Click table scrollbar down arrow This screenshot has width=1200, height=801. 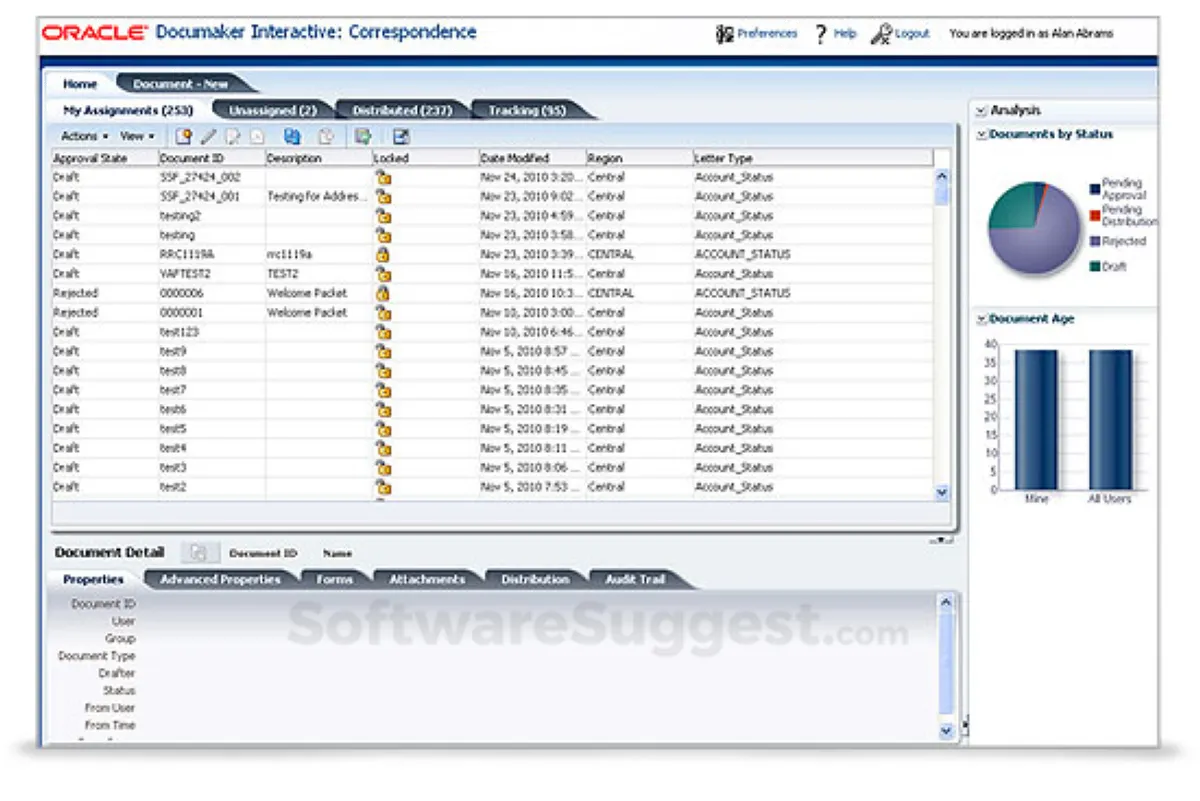click(x=941, y=492)
